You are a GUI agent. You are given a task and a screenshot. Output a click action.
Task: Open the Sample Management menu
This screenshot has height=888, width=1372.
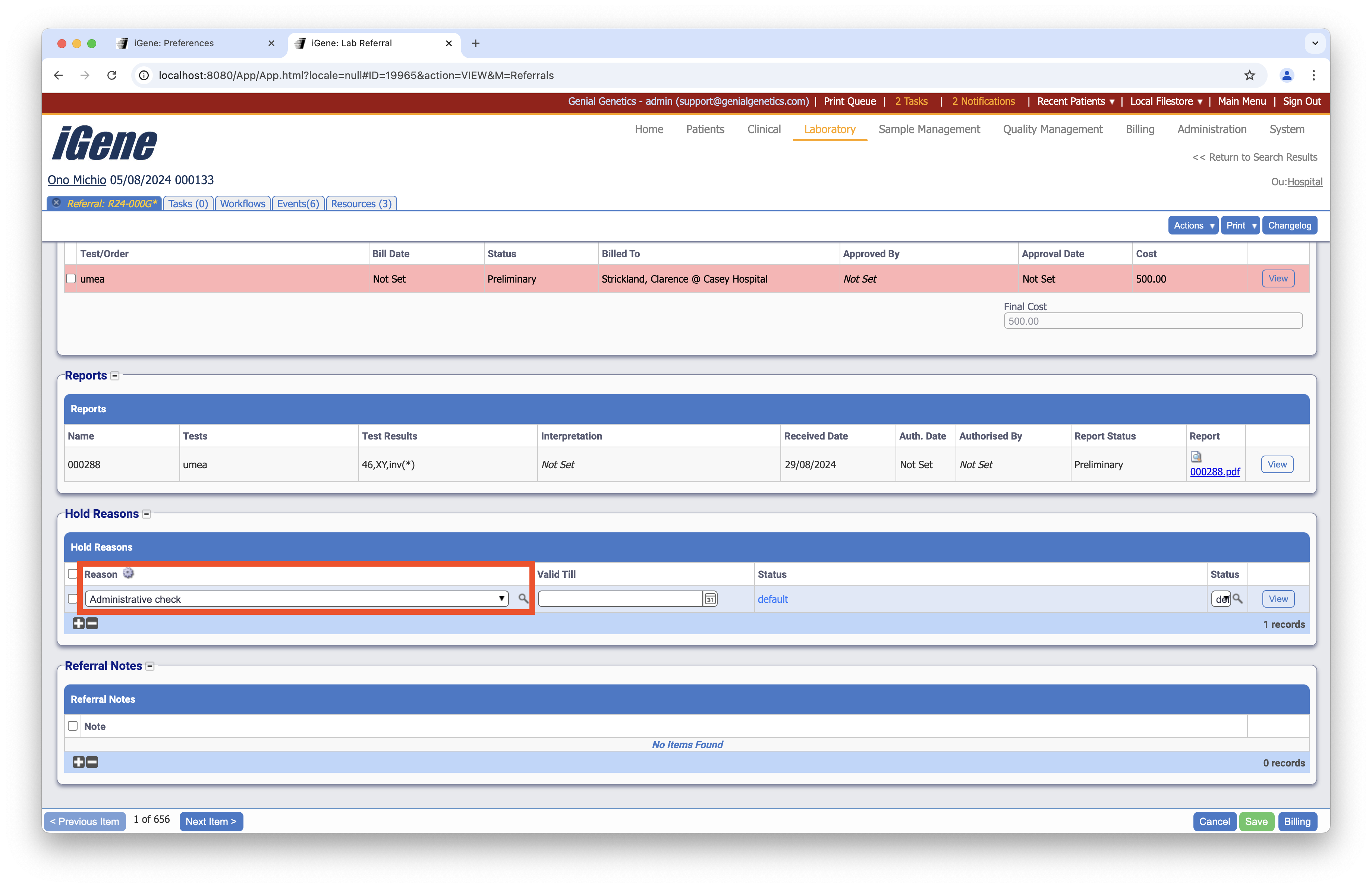tap(929, 129)
